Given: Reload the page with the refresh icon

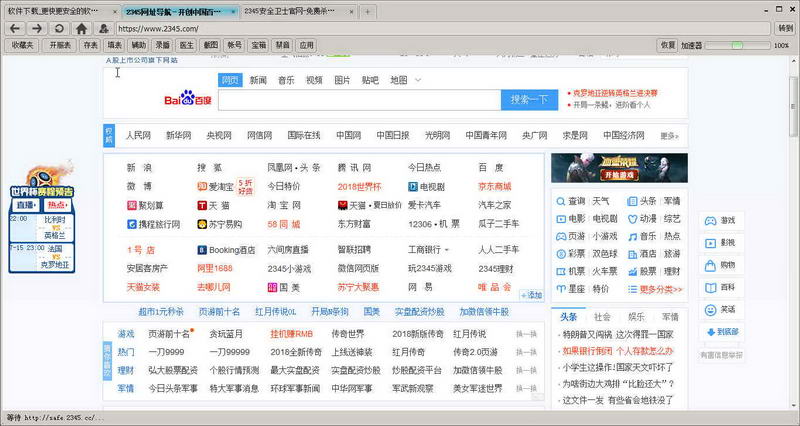Looking at the screenshot, I should pyautogui.click(x=59, y=29).
